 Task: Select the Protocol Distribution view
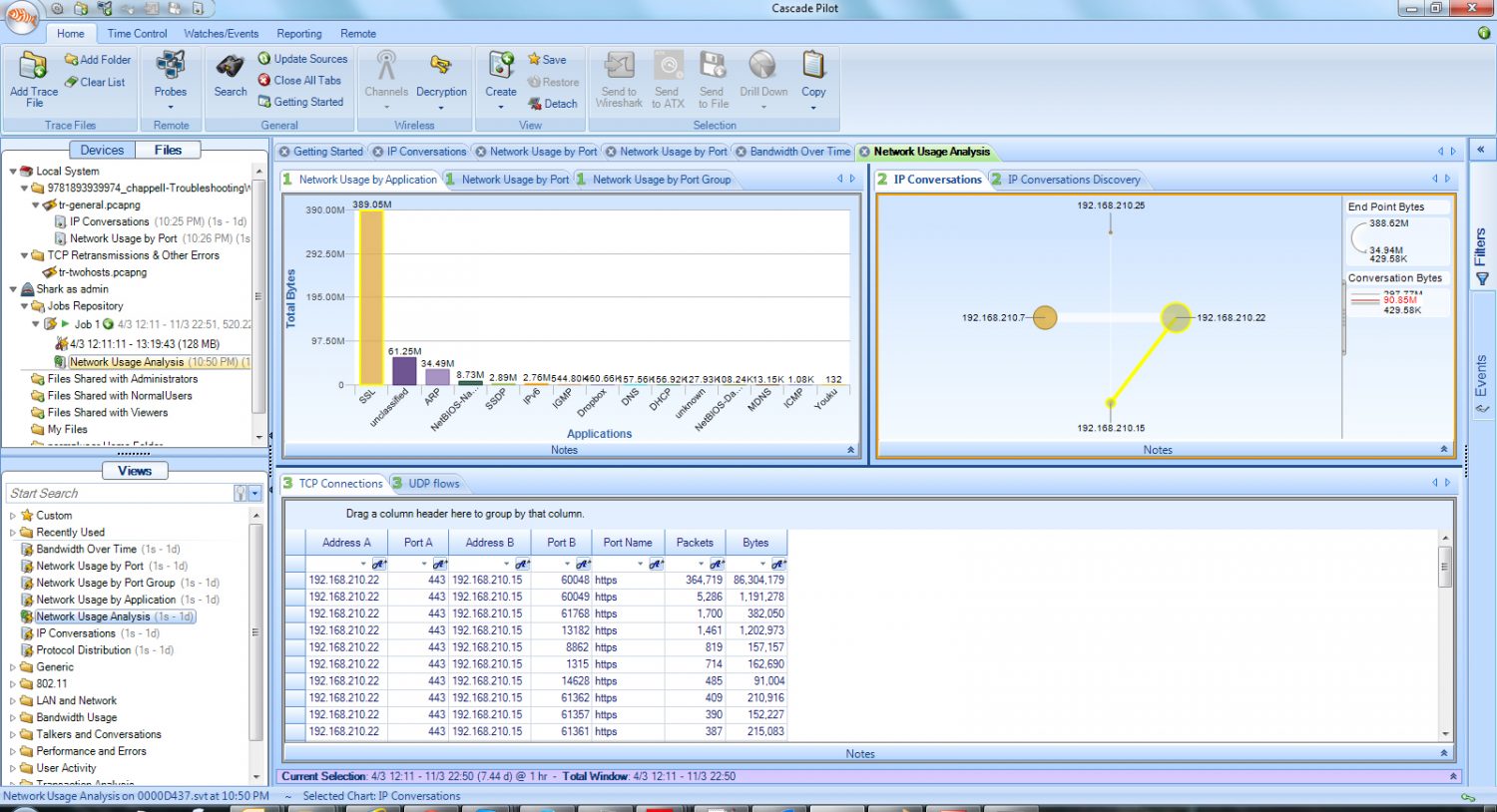click(84, 650)
